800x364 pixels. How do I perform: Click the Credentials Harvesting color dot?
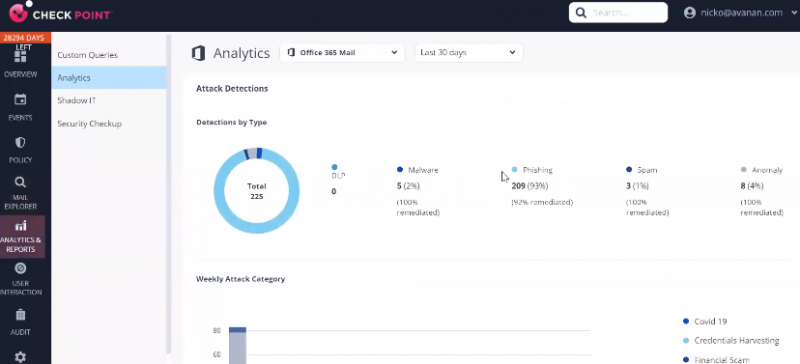[x=686, y=341]
